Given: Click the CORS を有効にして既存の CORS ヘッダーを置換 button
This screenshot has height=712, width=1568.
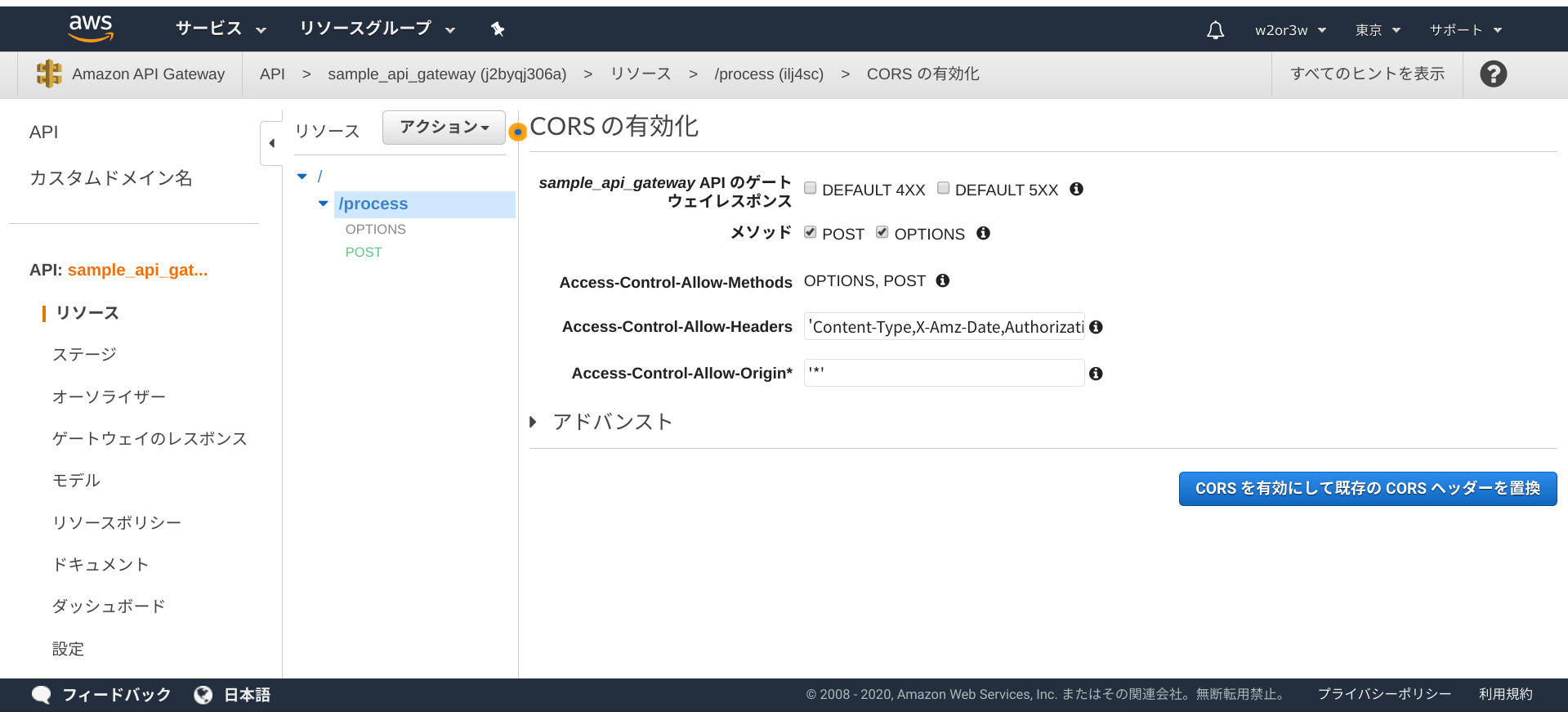Looking at the screenshot, I should 1367,489.
